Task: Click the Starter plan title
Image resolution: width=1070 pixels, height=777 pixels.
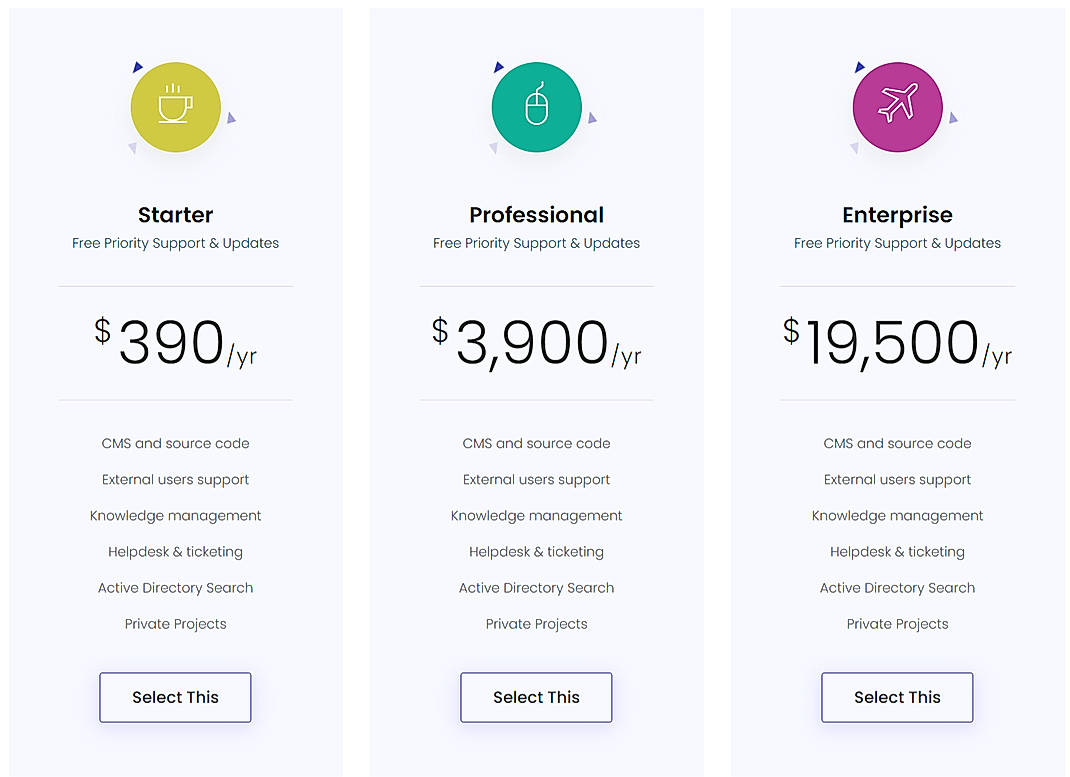Action: click(x=175, y=214)
